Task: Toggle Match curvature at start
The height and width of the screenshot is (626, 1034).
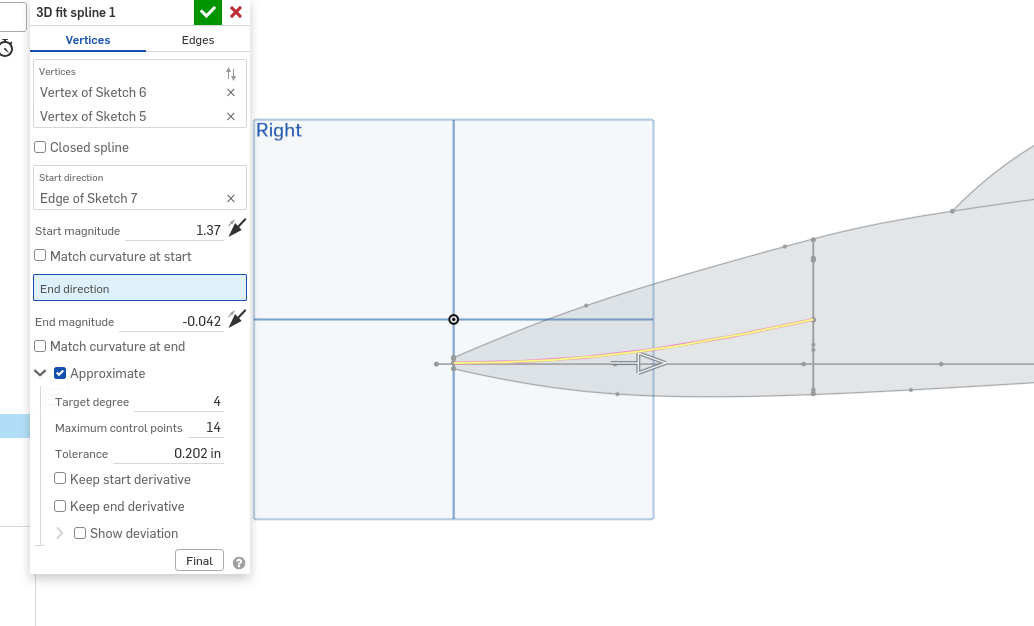Action: 41,257
